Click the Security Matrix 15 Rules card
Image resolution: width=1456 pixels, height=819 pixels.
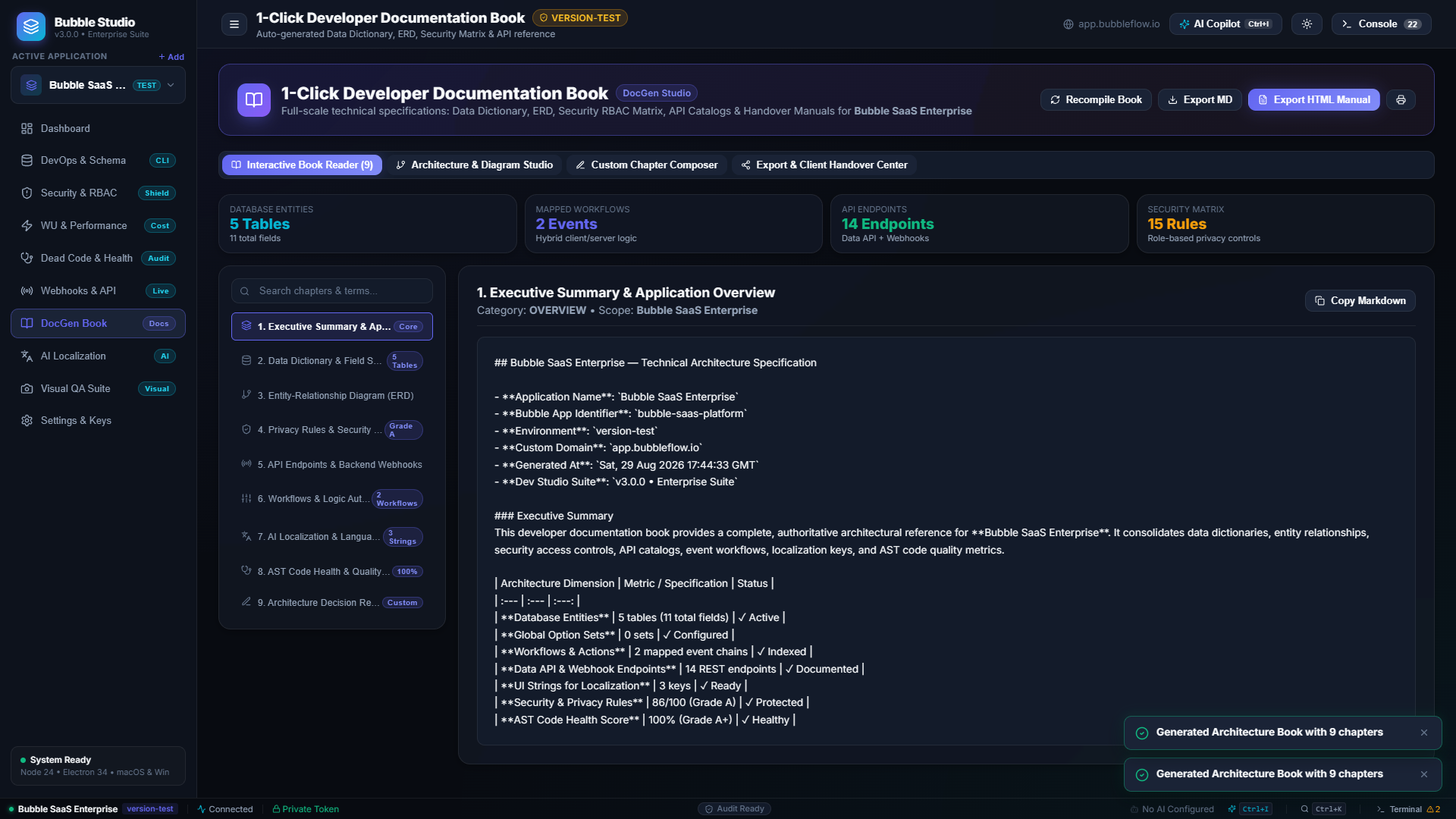(1285, 224)
